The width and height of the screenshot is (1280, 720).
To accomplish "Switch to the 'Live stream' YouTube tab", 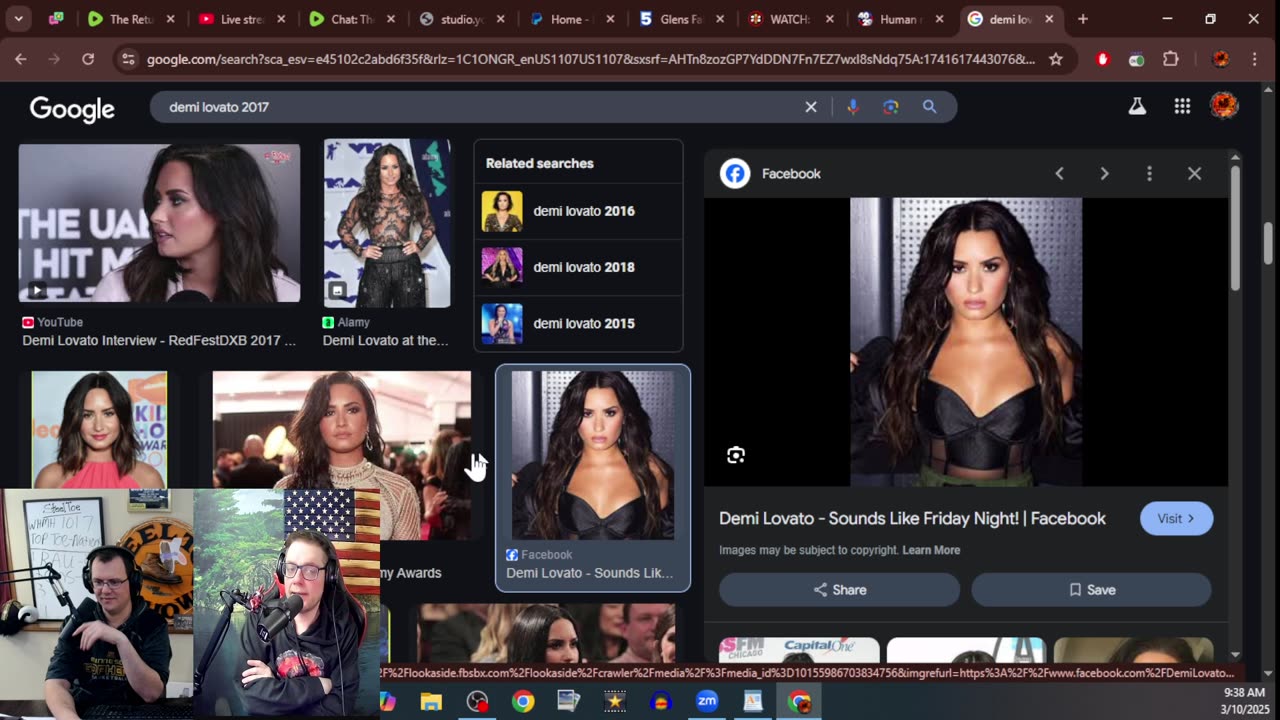I will point(240,19).
